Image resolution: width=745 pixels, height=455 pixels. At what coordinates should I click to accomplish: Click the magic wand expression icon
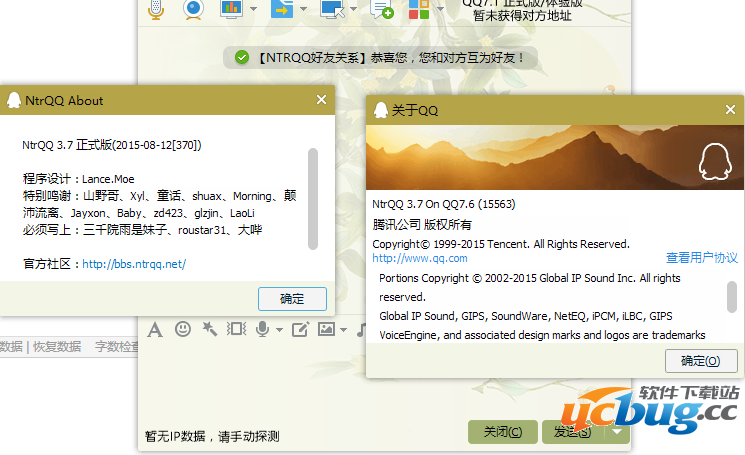click(x=210, y=328)
